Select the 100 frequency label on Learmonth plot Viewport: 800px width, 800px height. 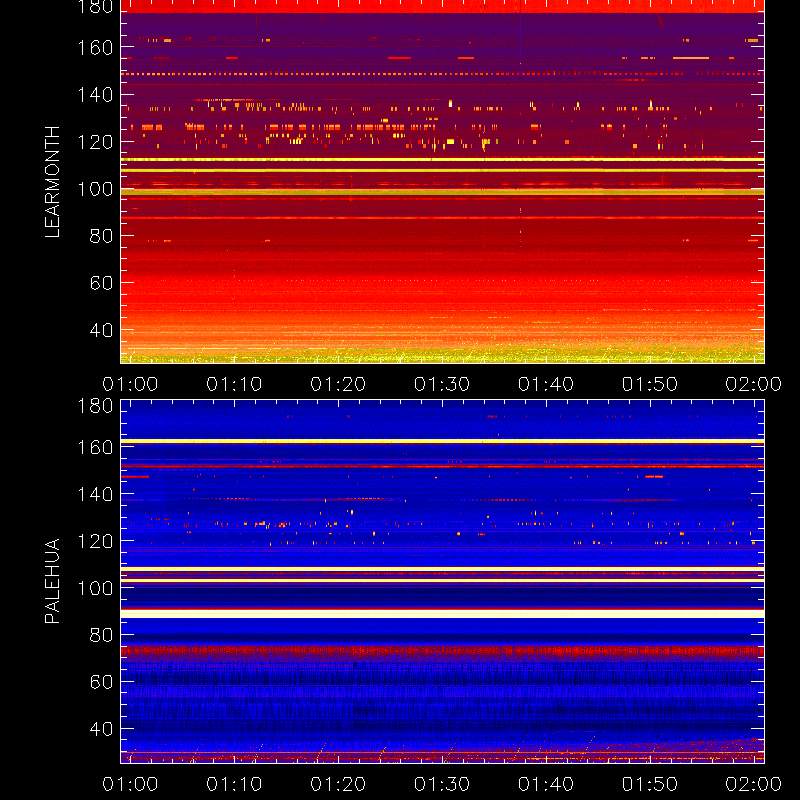(x=95, y=189)
